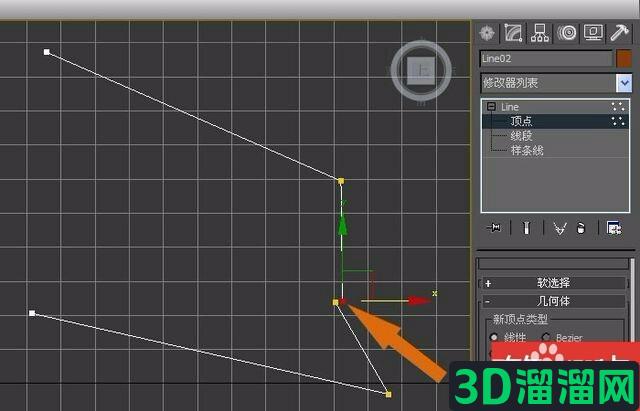
Task: Click the green Y-axis gizmo arrow
Action: [x=342, y=225]
